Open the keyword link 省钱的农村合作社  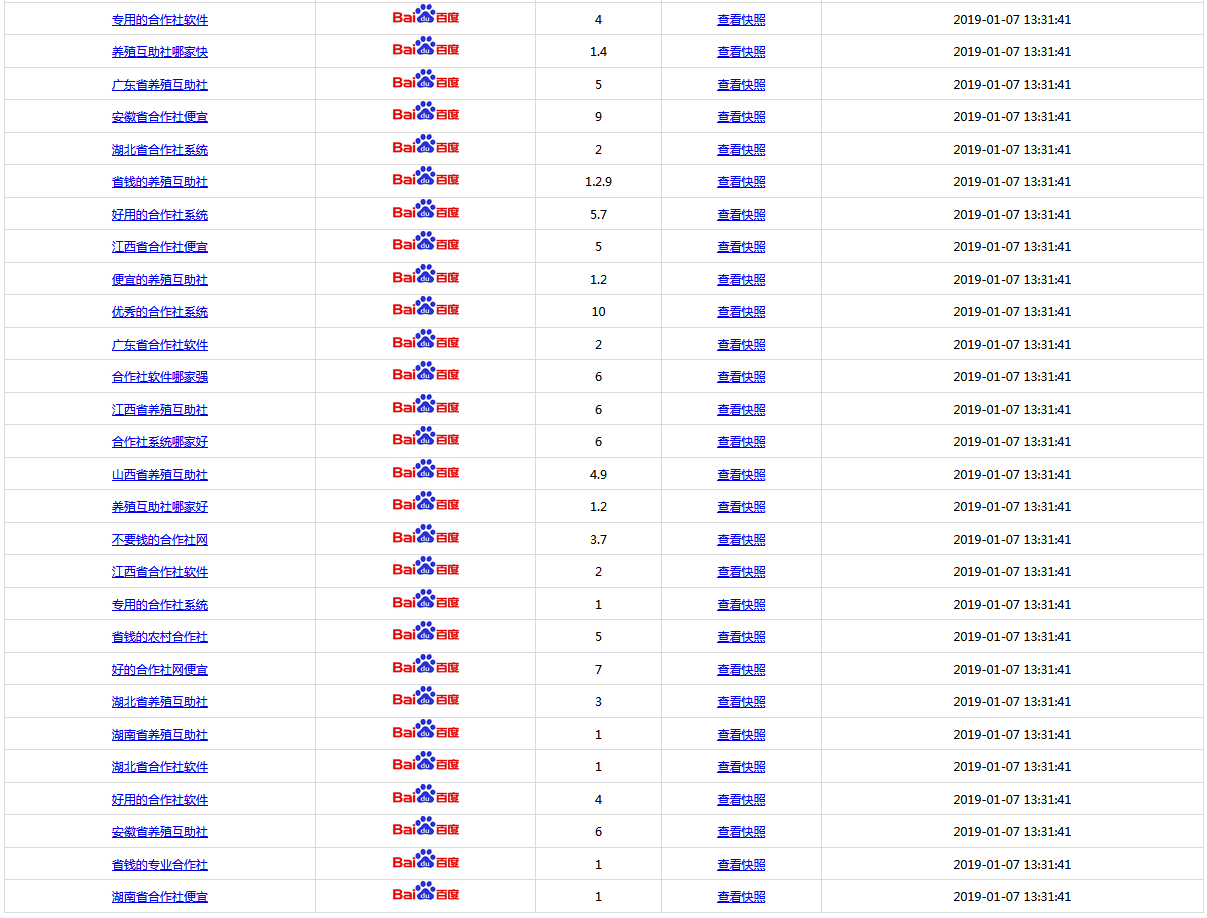pos(160,637)
